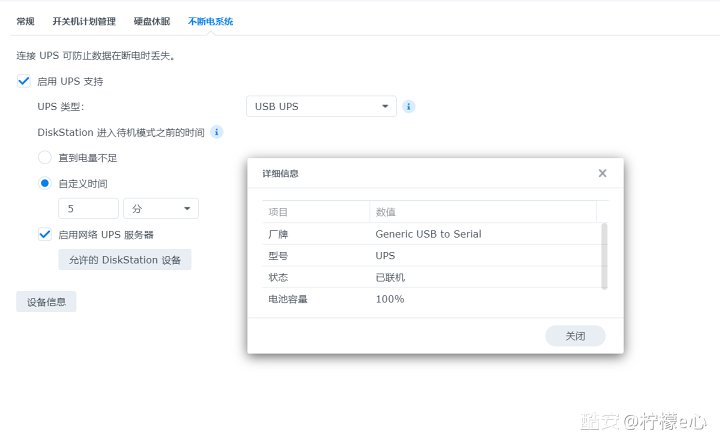Click the UPS model value in the 型号 row
Viewport: 720px width, 445px height.
point(385,256)
